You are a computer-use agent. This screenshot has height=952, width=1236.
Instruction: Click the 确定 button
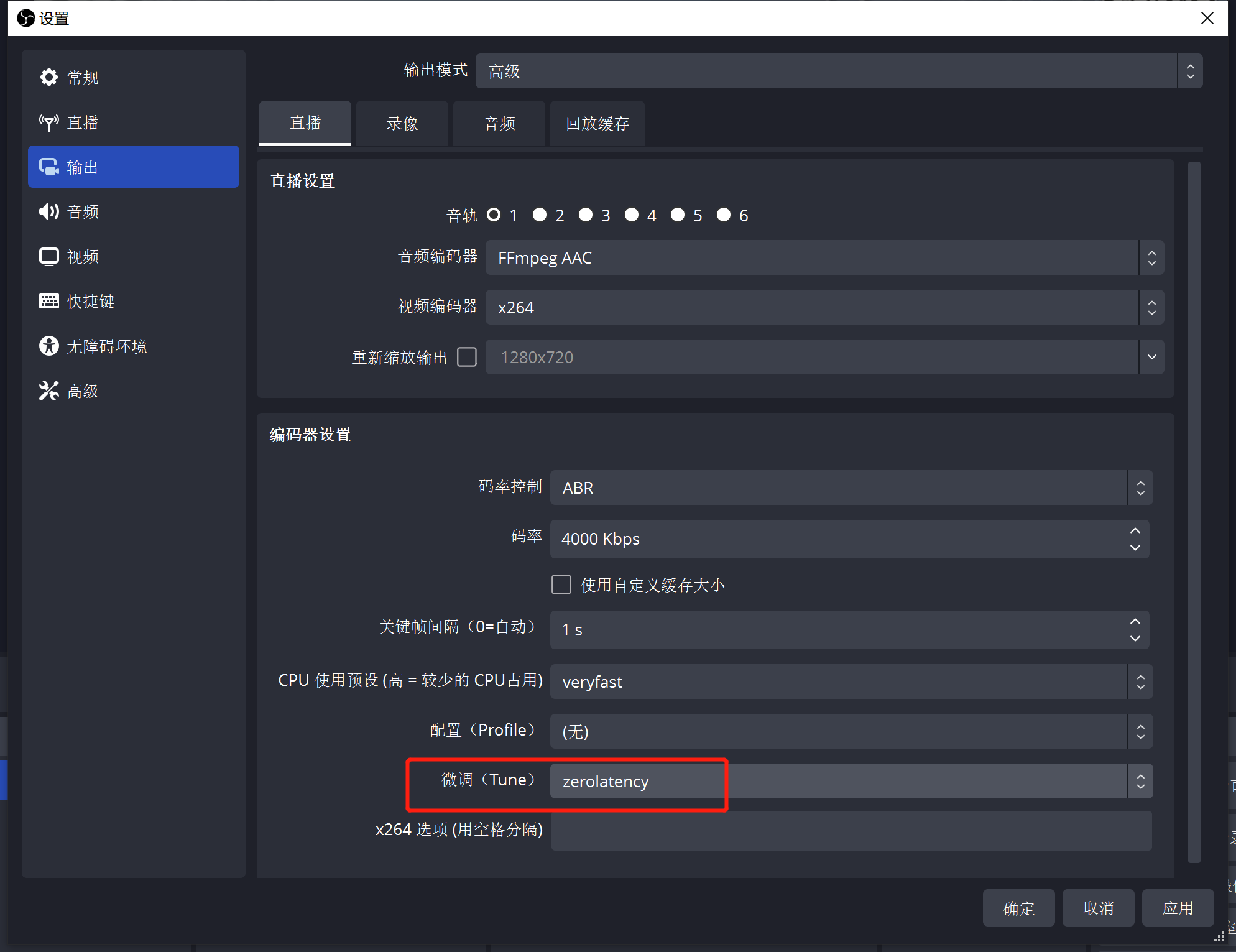1018,908
